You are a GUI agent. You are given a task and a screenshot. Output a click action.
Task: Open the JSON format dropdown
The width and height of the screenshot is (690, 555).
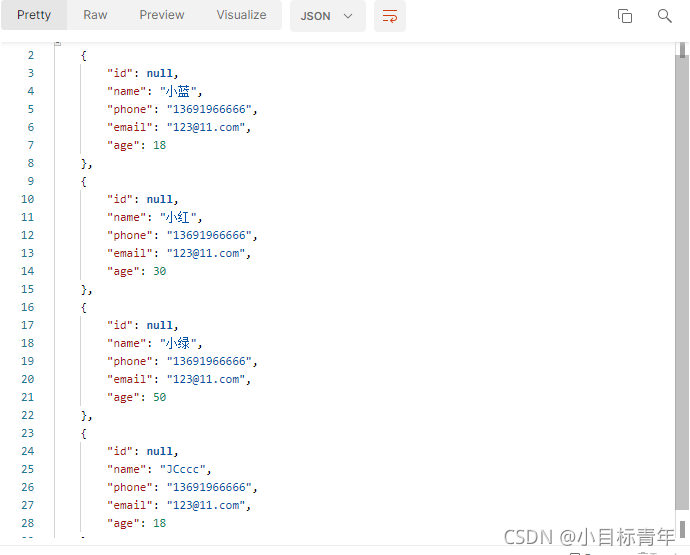click(x=327, y=16)
